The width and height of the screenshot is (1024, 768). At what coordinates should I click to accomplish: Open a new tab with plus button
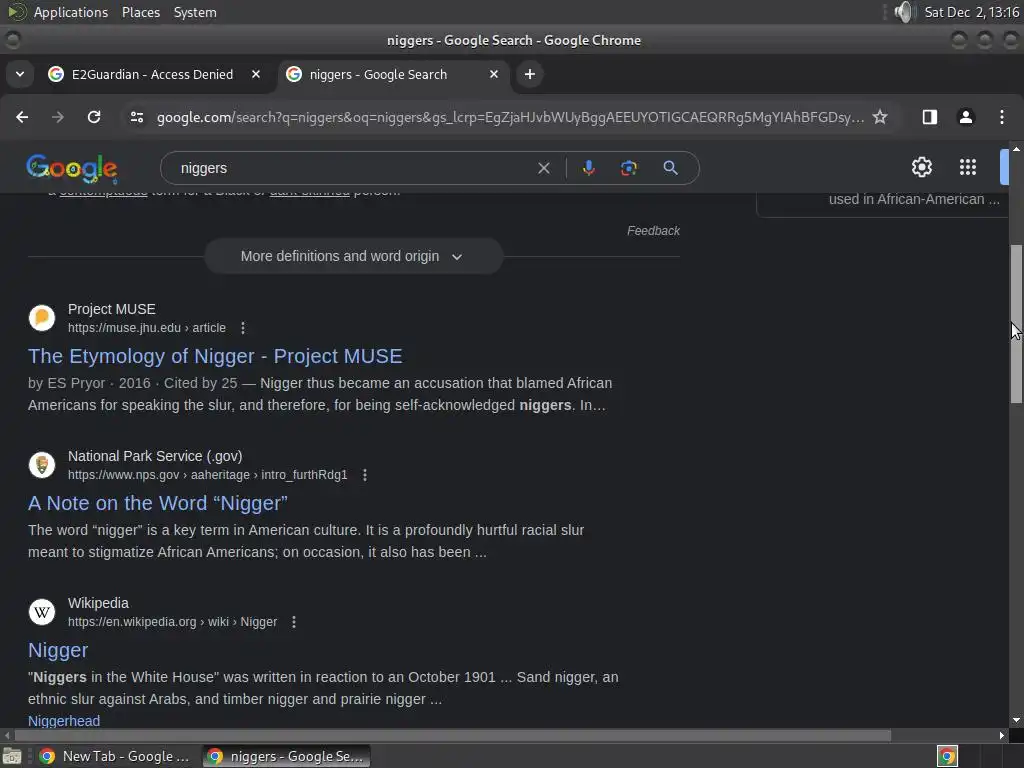[530, 74]
